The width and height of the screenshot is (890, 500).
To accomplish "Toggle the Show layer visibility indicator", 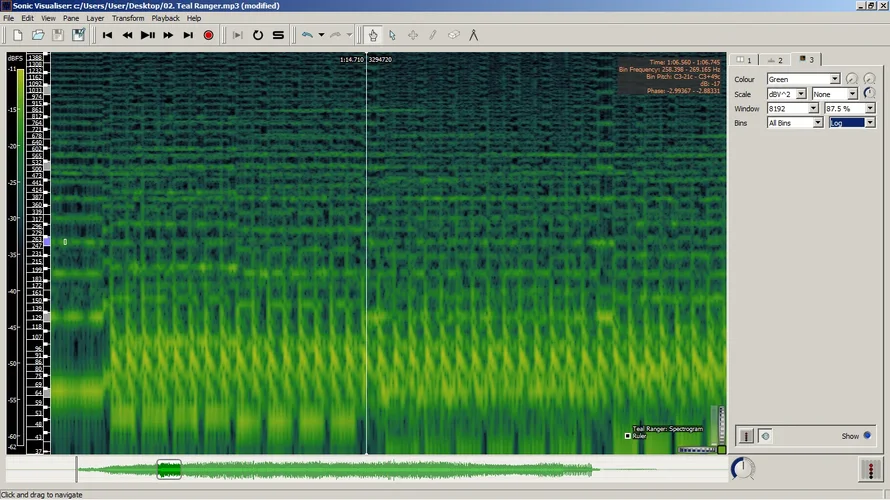I will [x=867, y=436].
